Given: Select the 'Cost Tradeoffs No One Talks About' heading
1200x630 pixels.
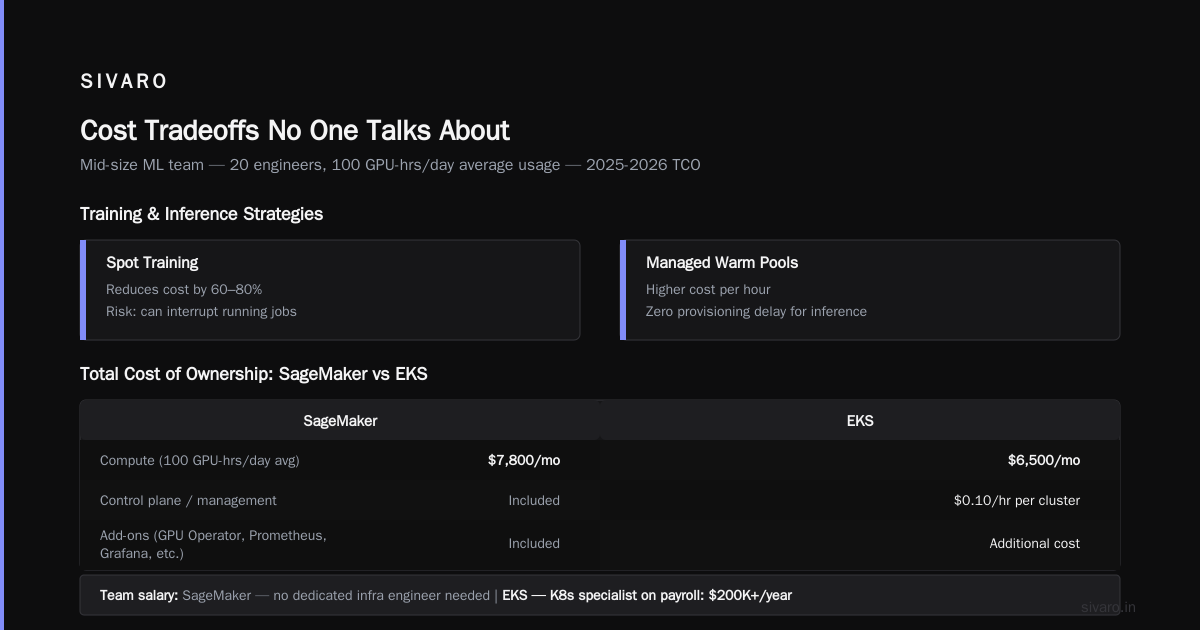Looking at the screenshot, I should pyautogui.click(x=295, y=131).
